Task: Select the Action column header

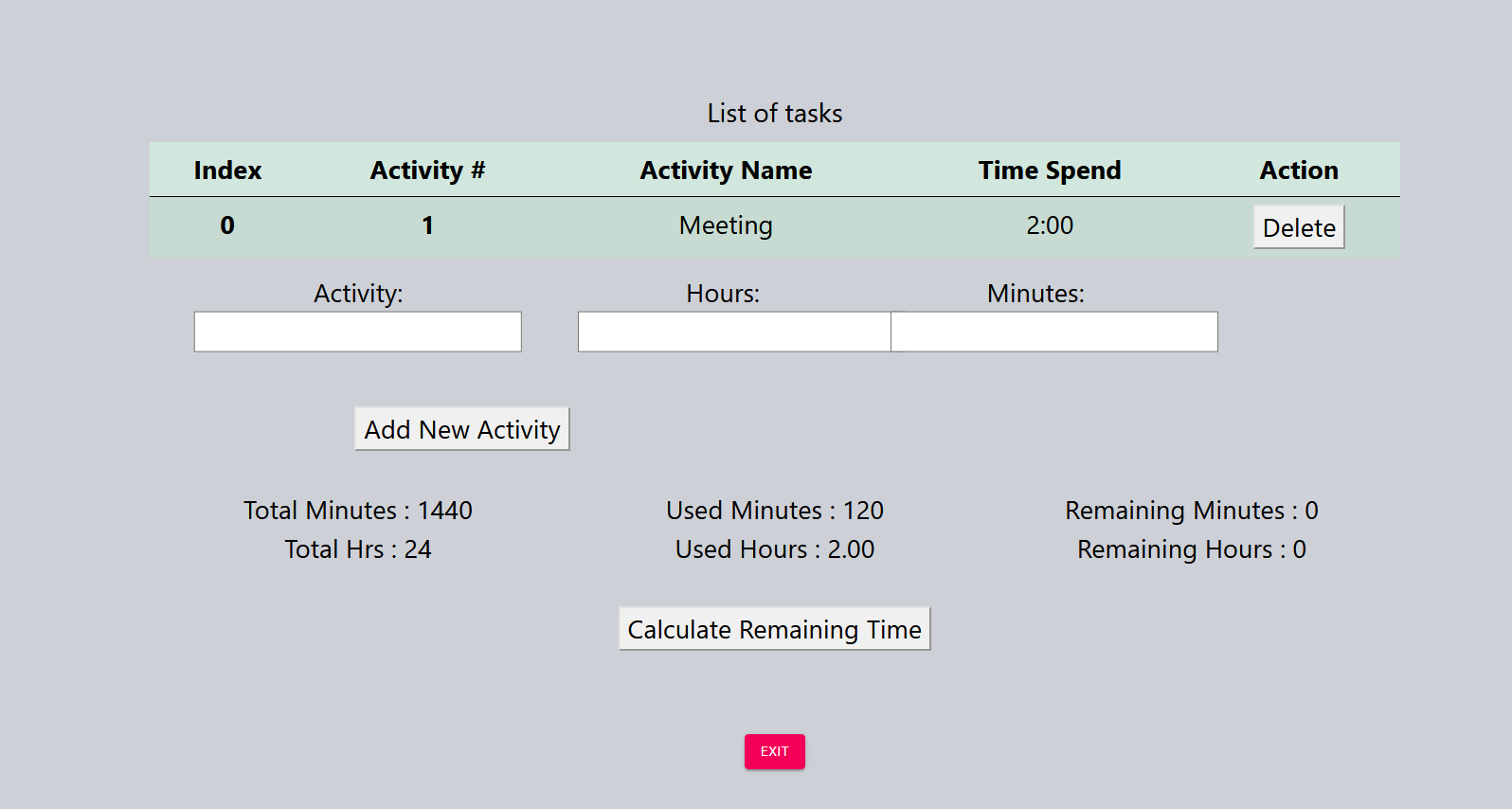Action: pyautogui.click(x=1299, y=171)
